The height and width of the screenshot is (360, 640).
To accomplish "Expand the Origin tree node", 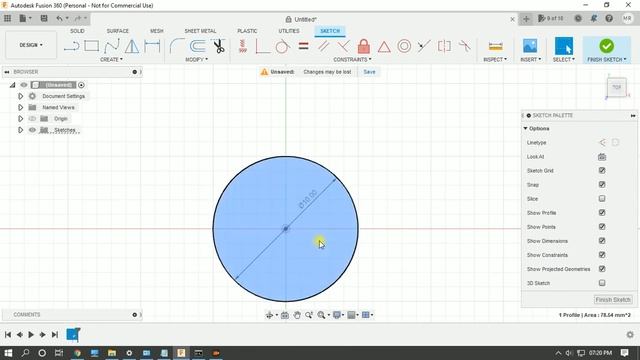I will [x=20, y=119].
